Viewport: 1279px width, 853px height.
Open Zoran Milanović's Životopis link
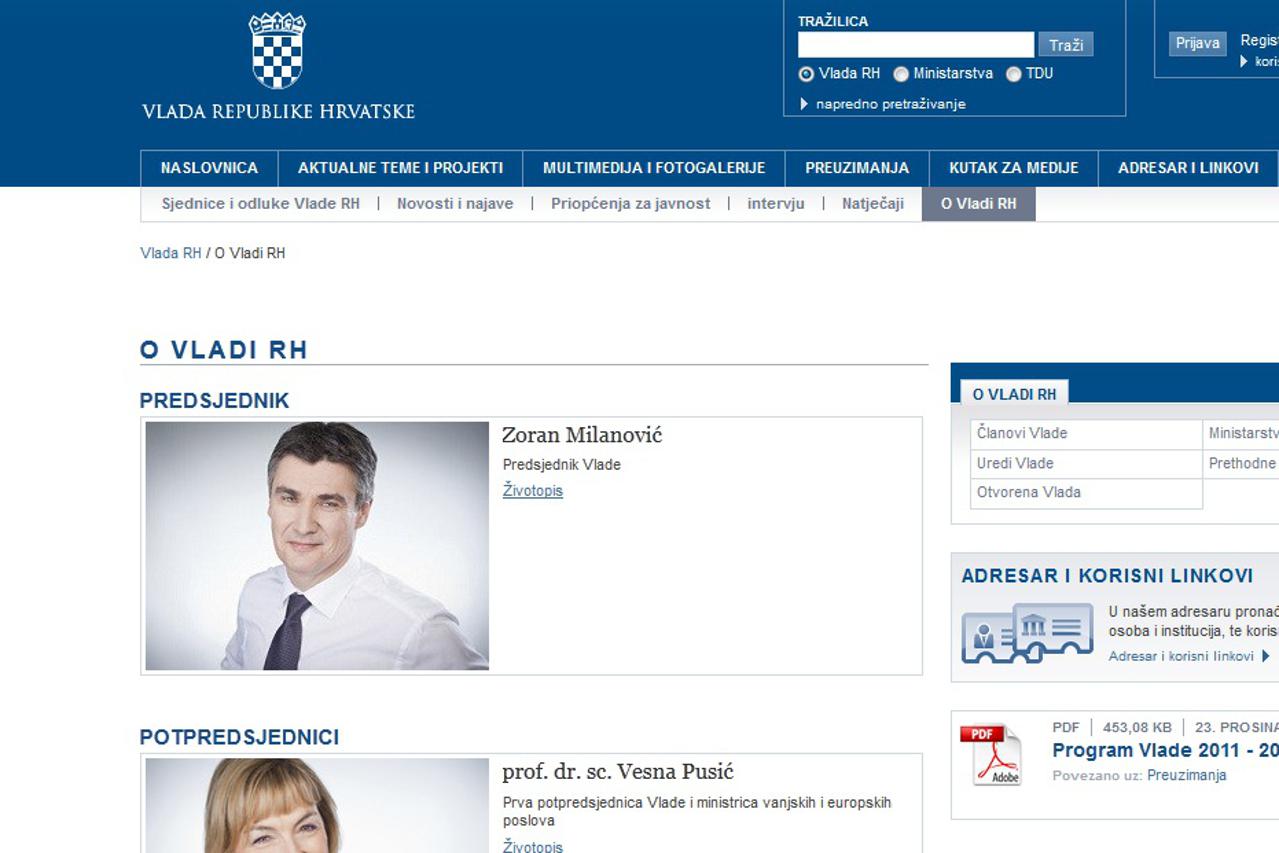(x=532, y=491)
